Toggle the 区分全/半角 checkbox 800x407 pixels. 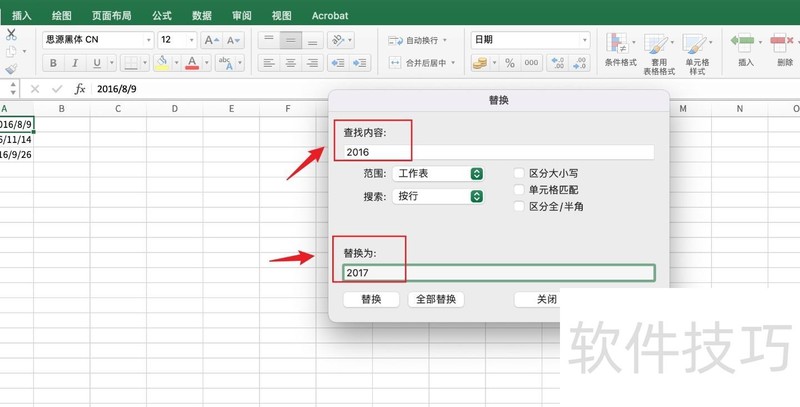tap(519, 206)
